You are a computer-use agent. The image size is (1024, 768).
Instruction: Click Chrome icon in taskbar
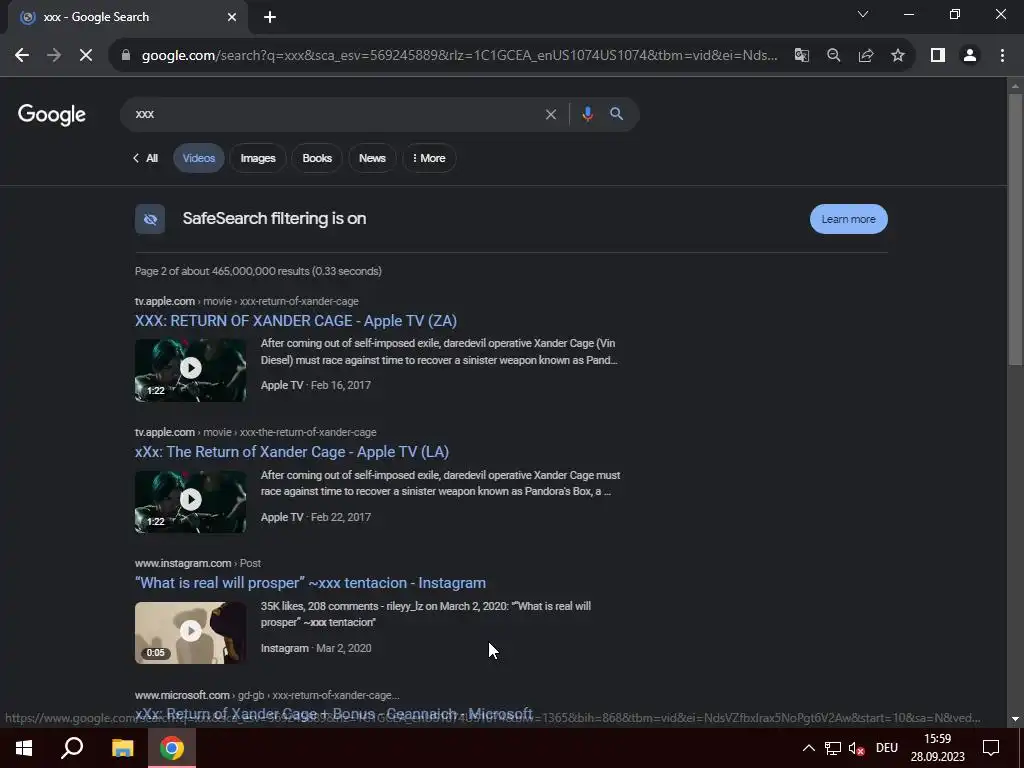(x=172, y=748)
